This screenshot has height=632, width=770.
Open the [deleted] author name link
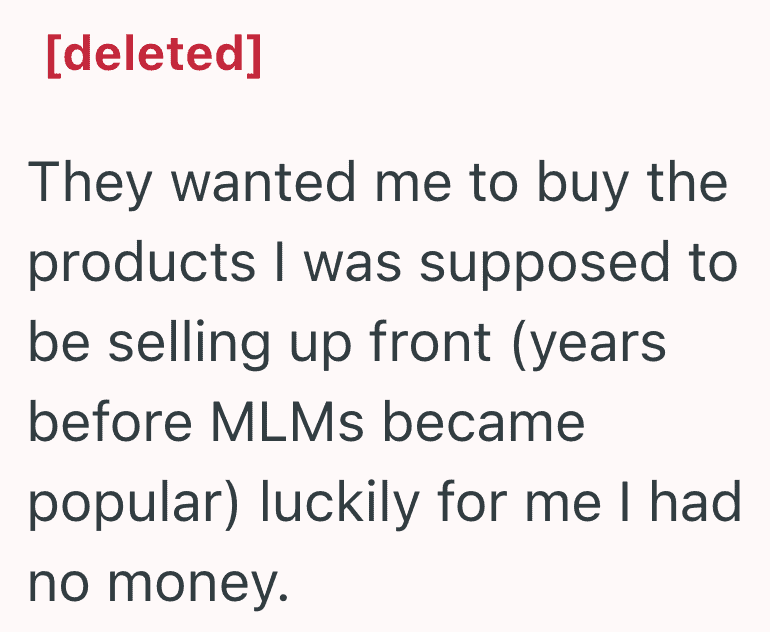(x=154, y=55)
